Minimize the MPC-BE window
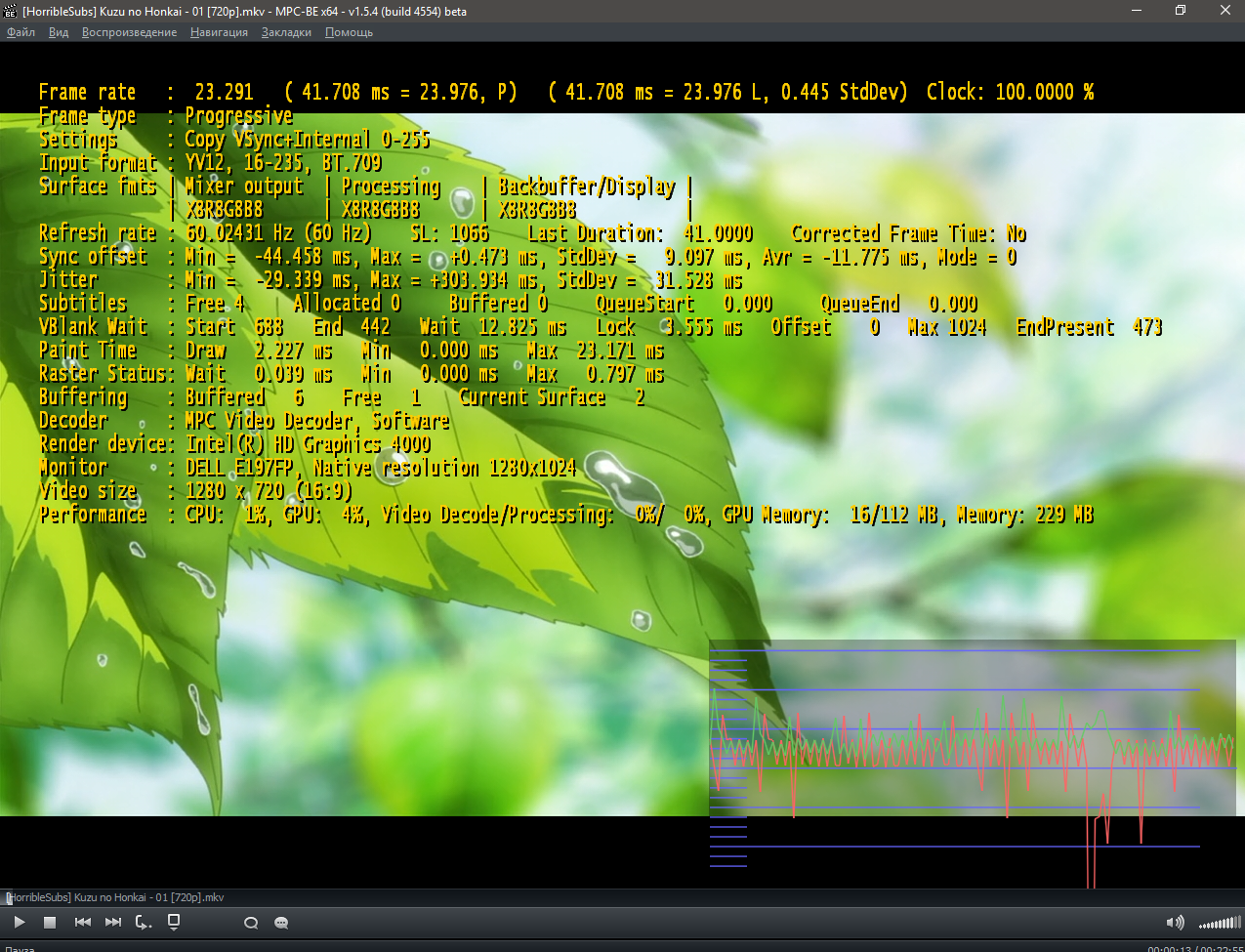The image size is (1245, 952). point(1136,11)
